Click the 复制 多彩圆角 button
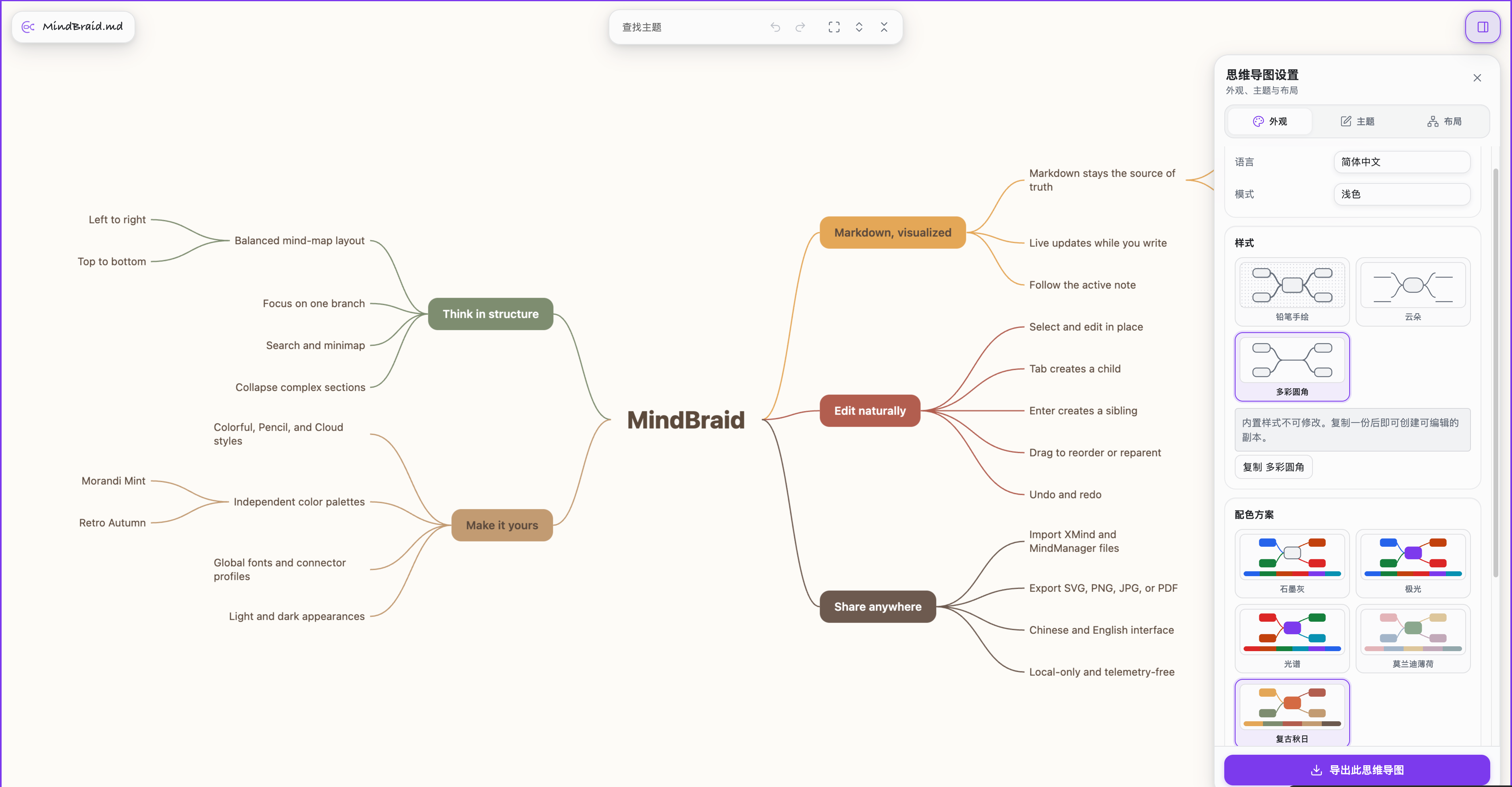The width and height of the screenshot is (1512, 787). pos(1273,467)
